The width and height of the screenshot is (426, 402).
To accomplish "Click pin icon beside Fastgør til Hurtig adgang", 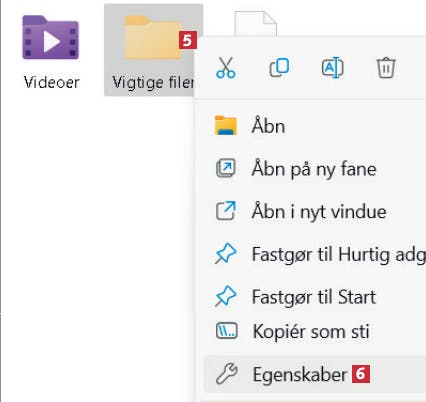I will [226, 254].
